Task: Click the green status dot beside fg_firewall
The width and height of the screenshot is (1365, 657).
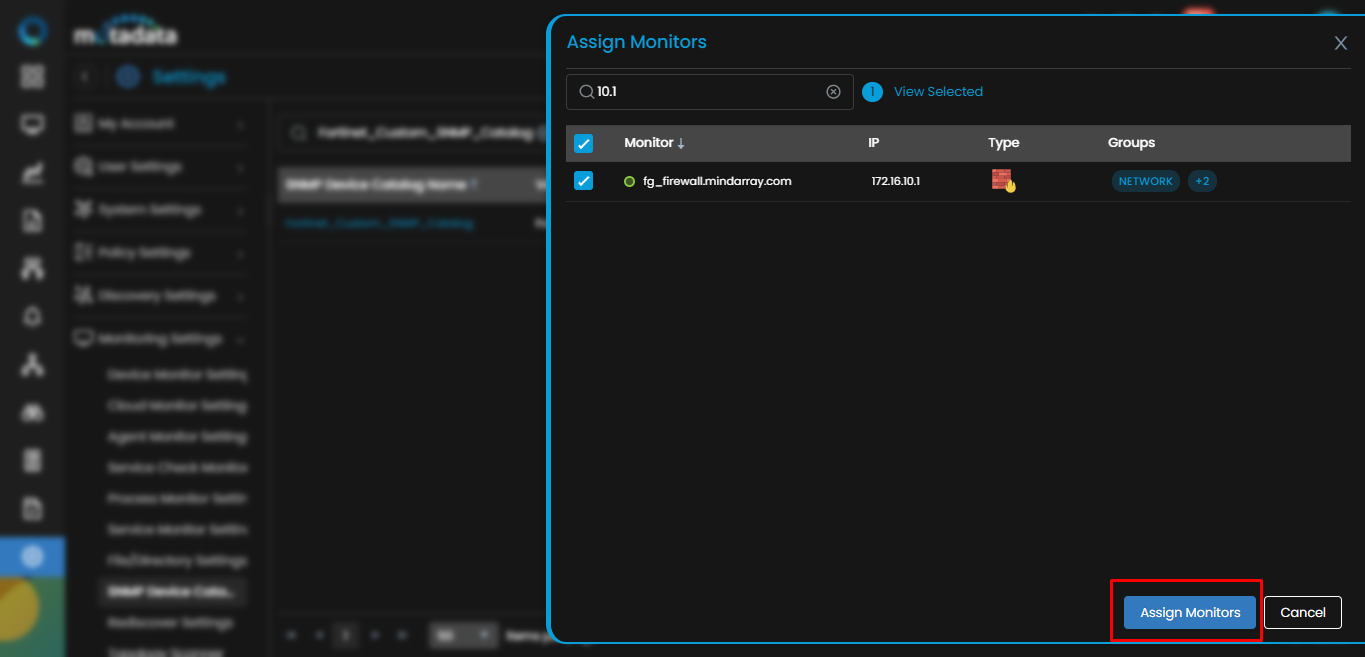Action: [x=630, y=182]
